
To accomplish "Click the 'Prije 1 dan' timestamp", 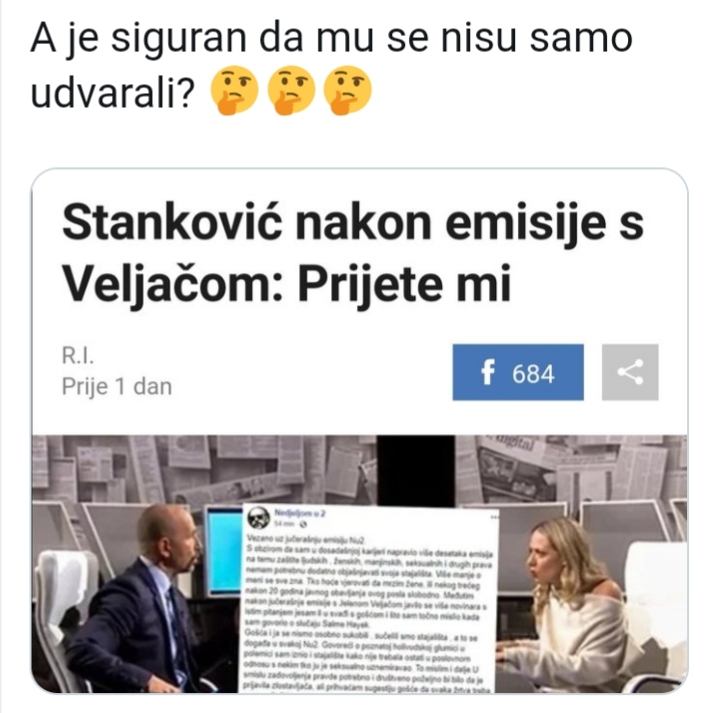I will tap(117, 387).
